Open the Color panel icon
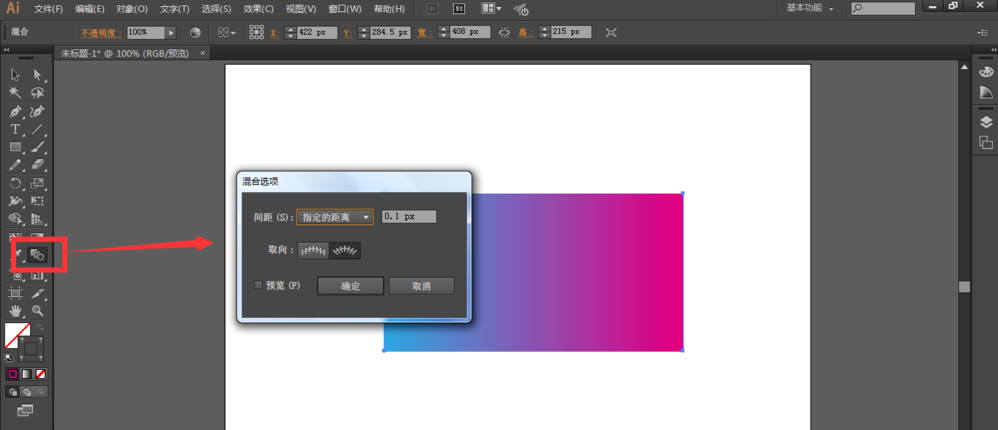 985,72
